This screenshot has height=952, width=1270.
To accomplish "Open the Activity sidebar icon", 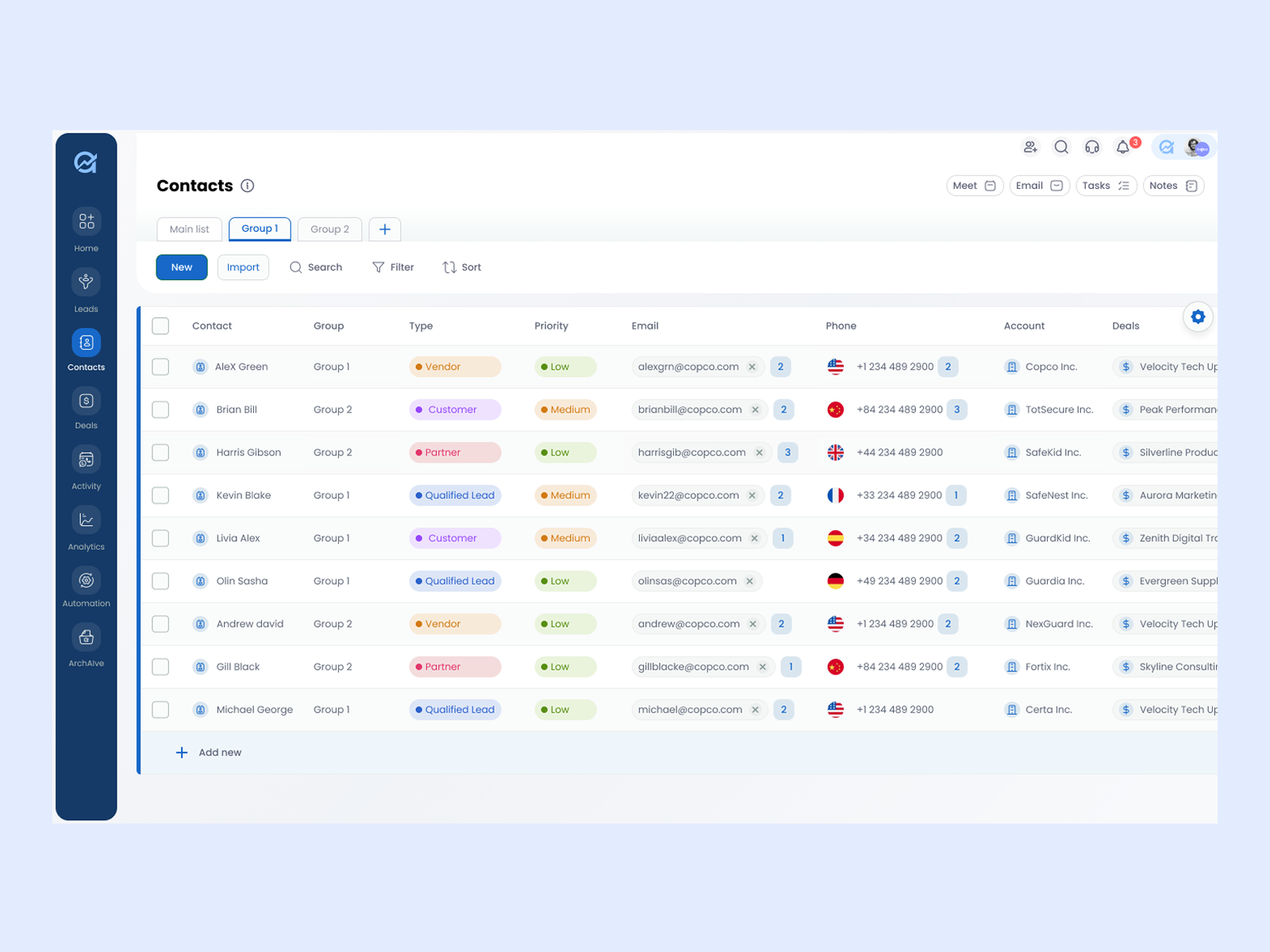I will pyautogui.click(x=87, y=459).
